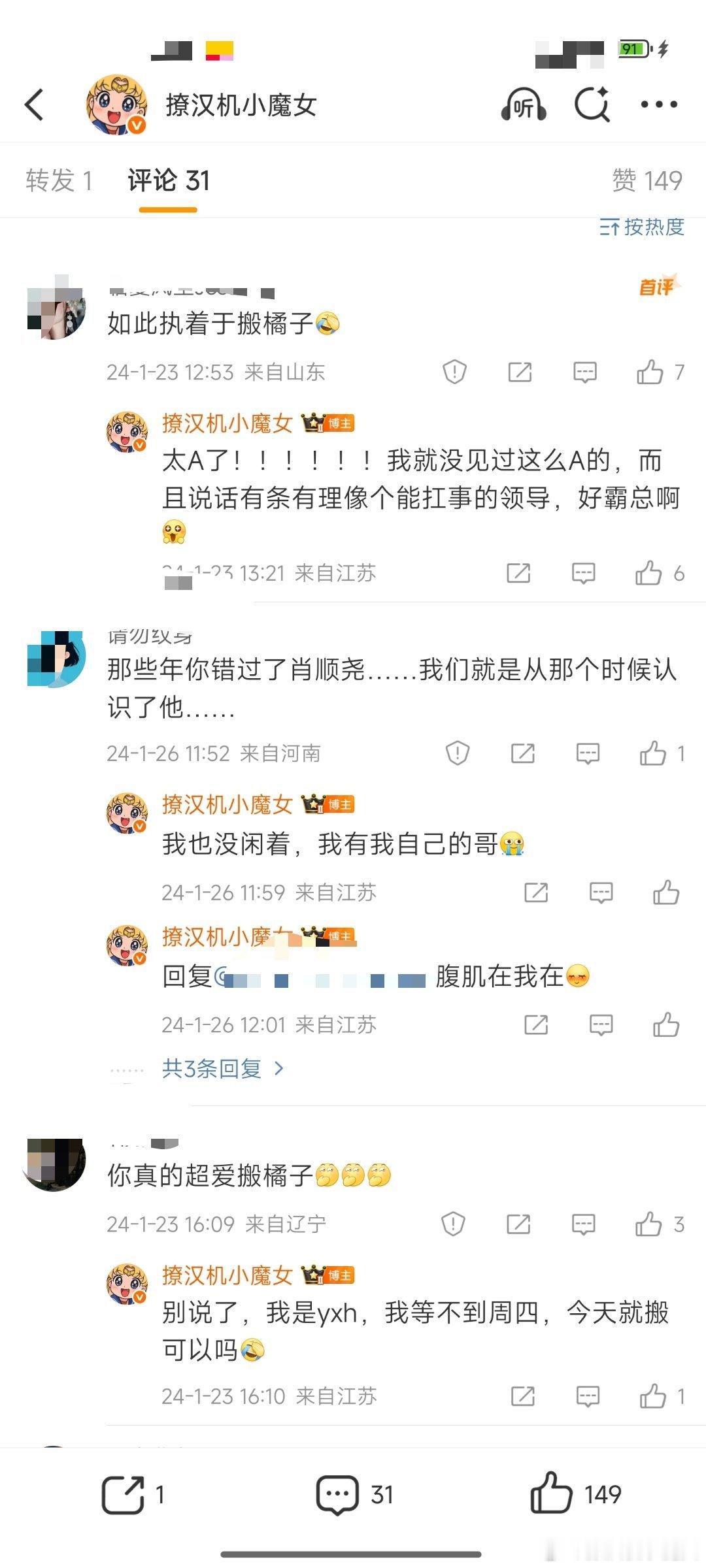The height and width of the screenshot is (1568, 706).
Task: Open the 赞 149 tab
Action: coord(647,180)
